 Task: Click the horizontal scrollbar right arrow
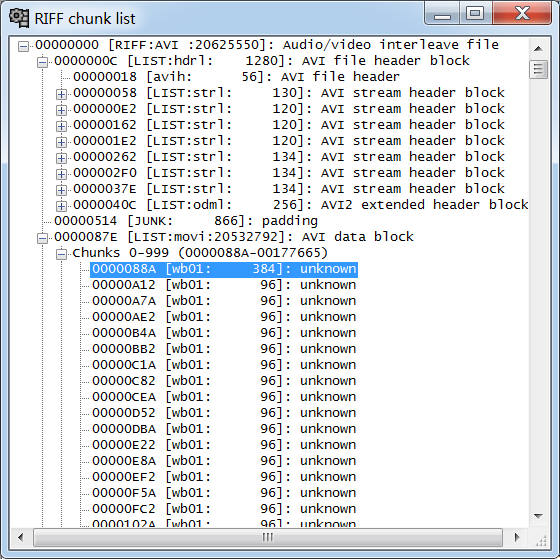pyautogui.click(x=516, y=537)
